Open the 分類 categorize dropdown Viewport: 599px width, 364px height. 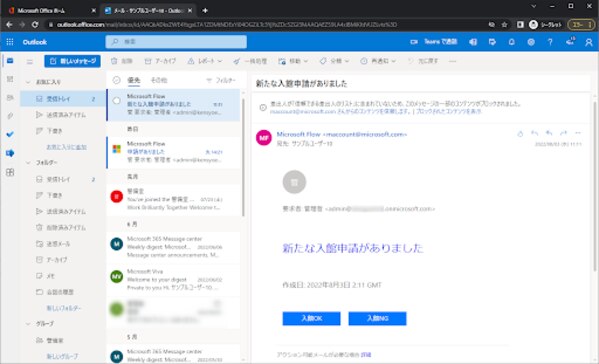334,61
